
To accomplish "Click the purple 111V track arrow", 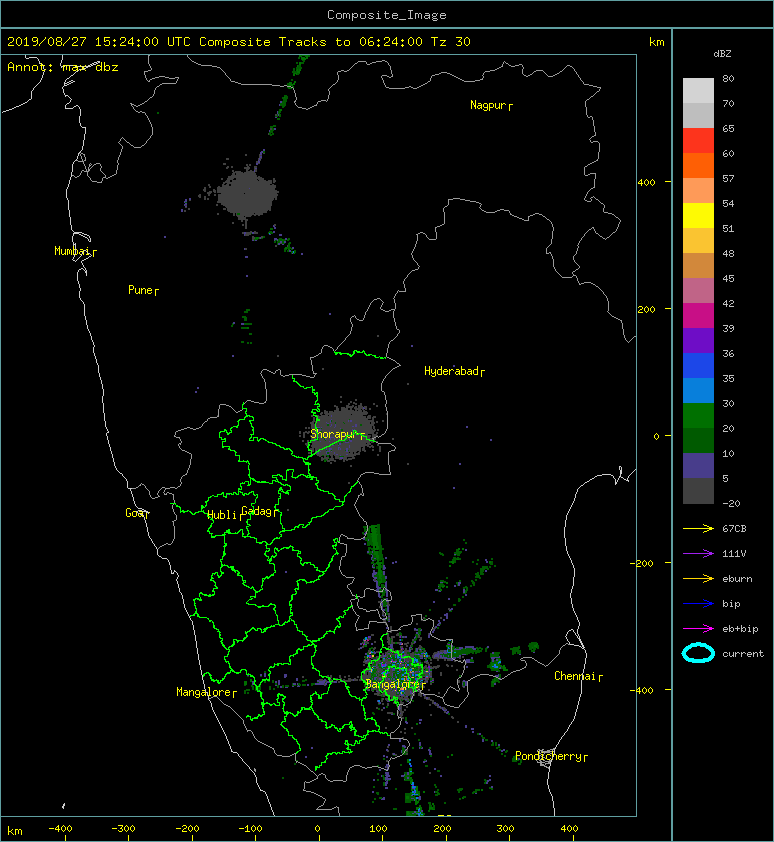I will pyautogui.click(x=698, y=554).
